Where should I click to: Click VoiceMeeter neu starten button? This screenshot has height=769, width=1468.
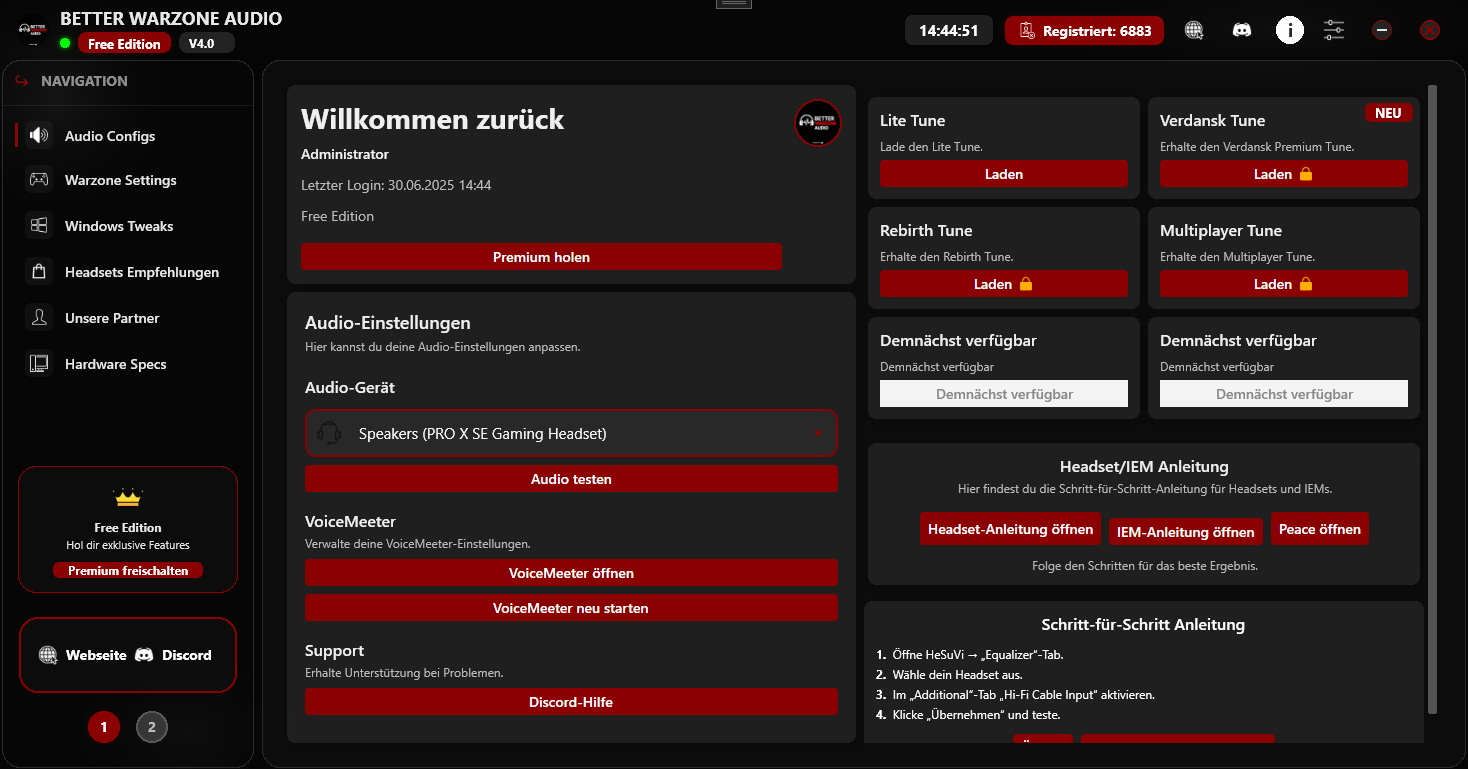(x=571, y=608)
